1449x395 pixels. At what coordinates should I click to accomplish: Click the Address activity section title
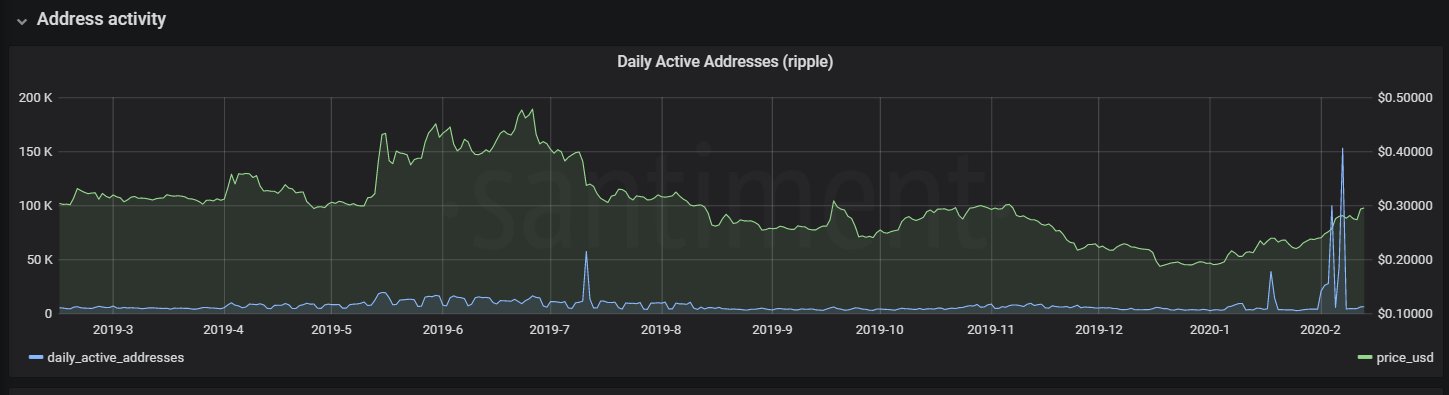[x=101, y=19]
